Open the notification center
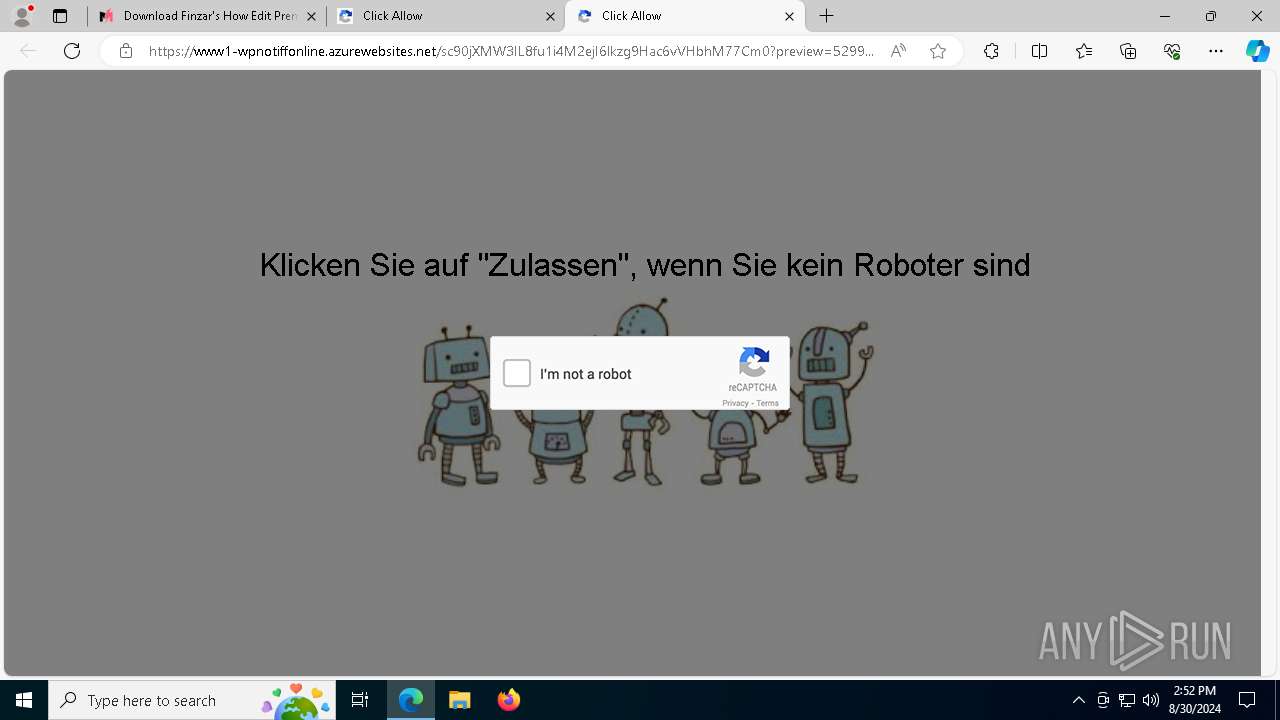Viewport: 1280px width, 720px height. pyautogui.click(x=1247, y=700)
